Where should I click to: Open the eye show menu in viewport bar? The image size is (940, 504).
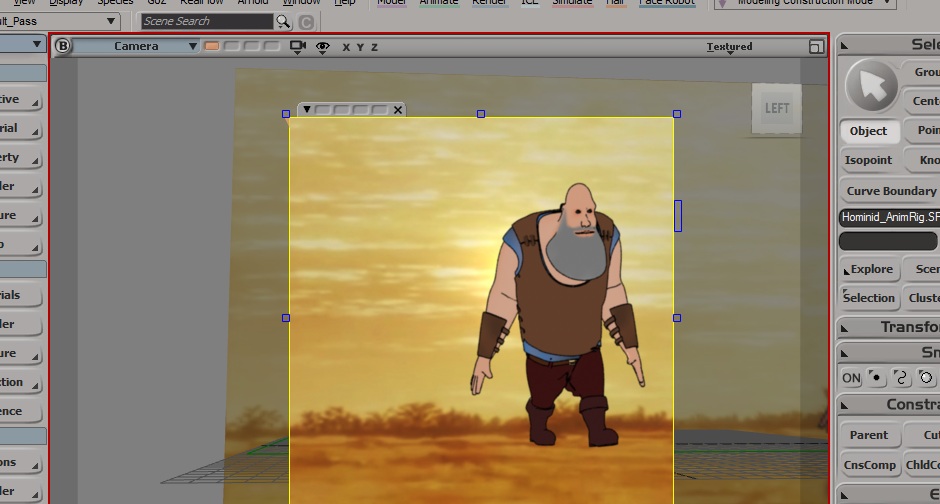[323, 47]
